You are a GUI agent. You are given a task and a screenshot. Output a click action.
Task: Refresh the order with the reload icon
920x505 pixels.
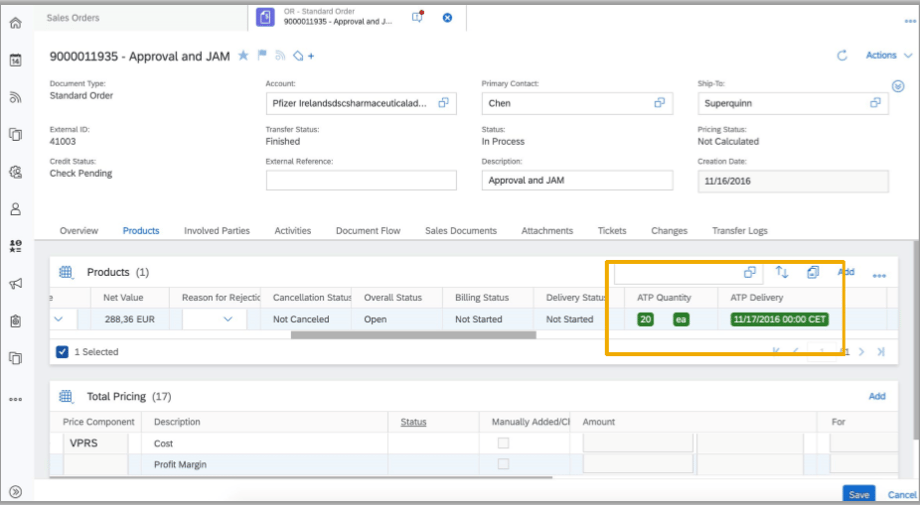tap(842, 55)
